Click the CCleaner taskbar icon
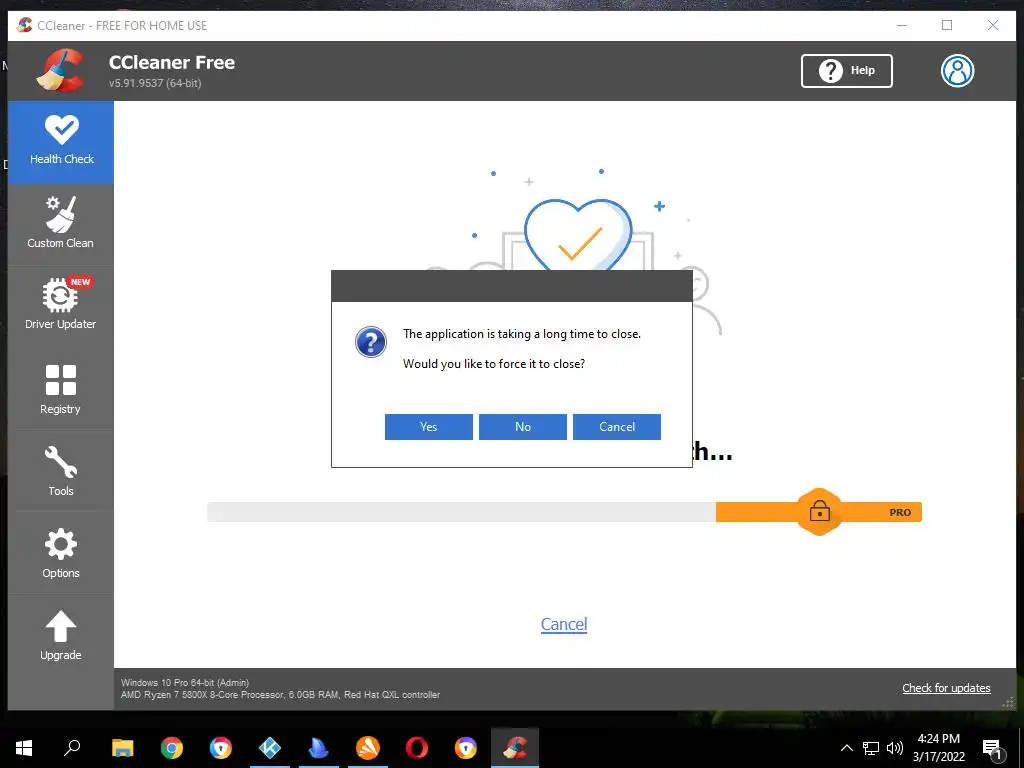This screenshot has height=768, width=1024. [515, 748]
